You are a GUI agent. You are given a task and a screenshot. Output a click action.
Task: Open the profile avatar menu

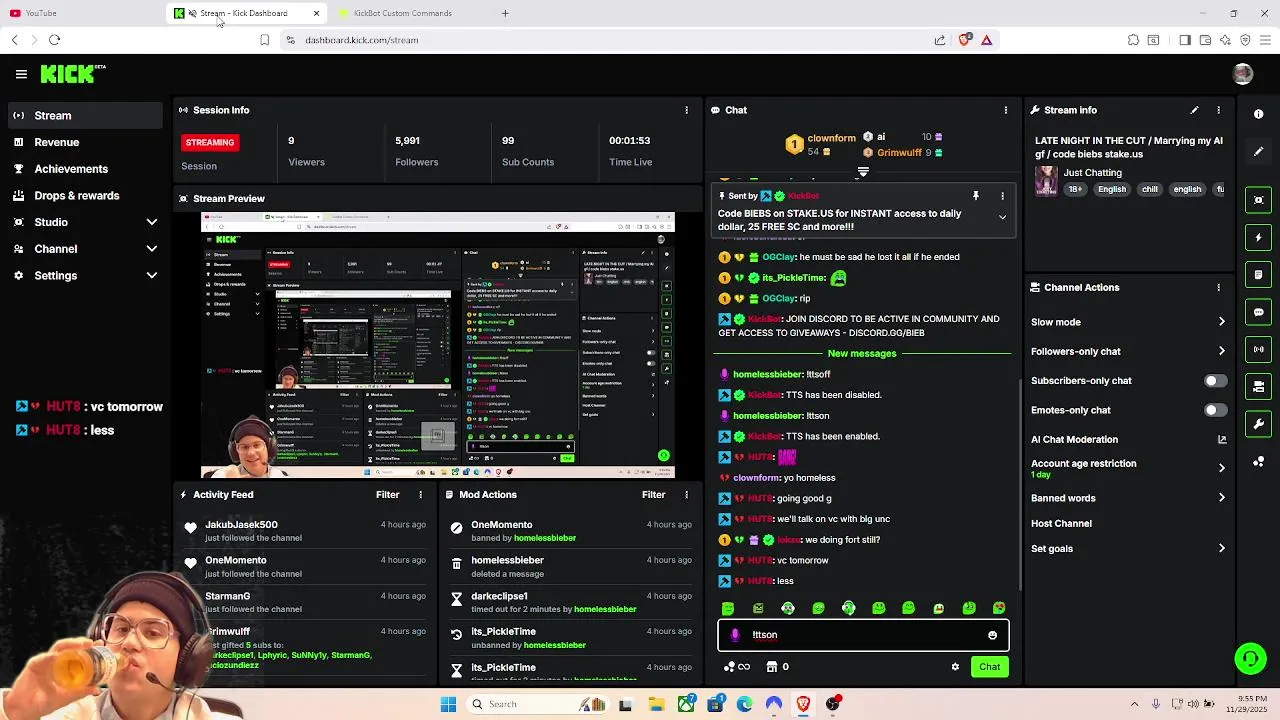click(x=1243, y=74)
